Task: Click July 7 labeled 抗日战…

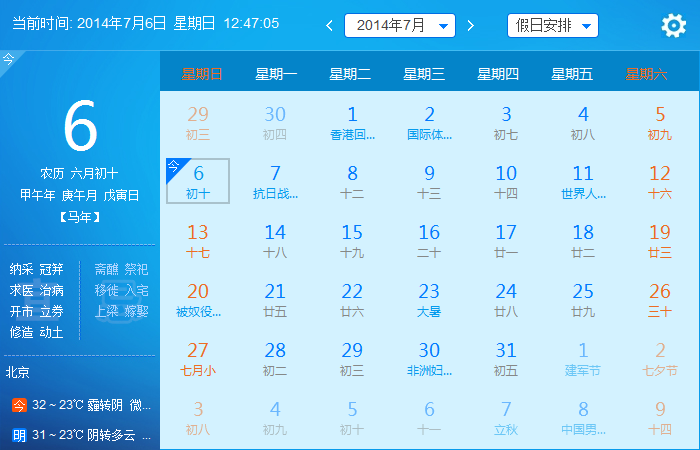Action: tap(275, 181)
